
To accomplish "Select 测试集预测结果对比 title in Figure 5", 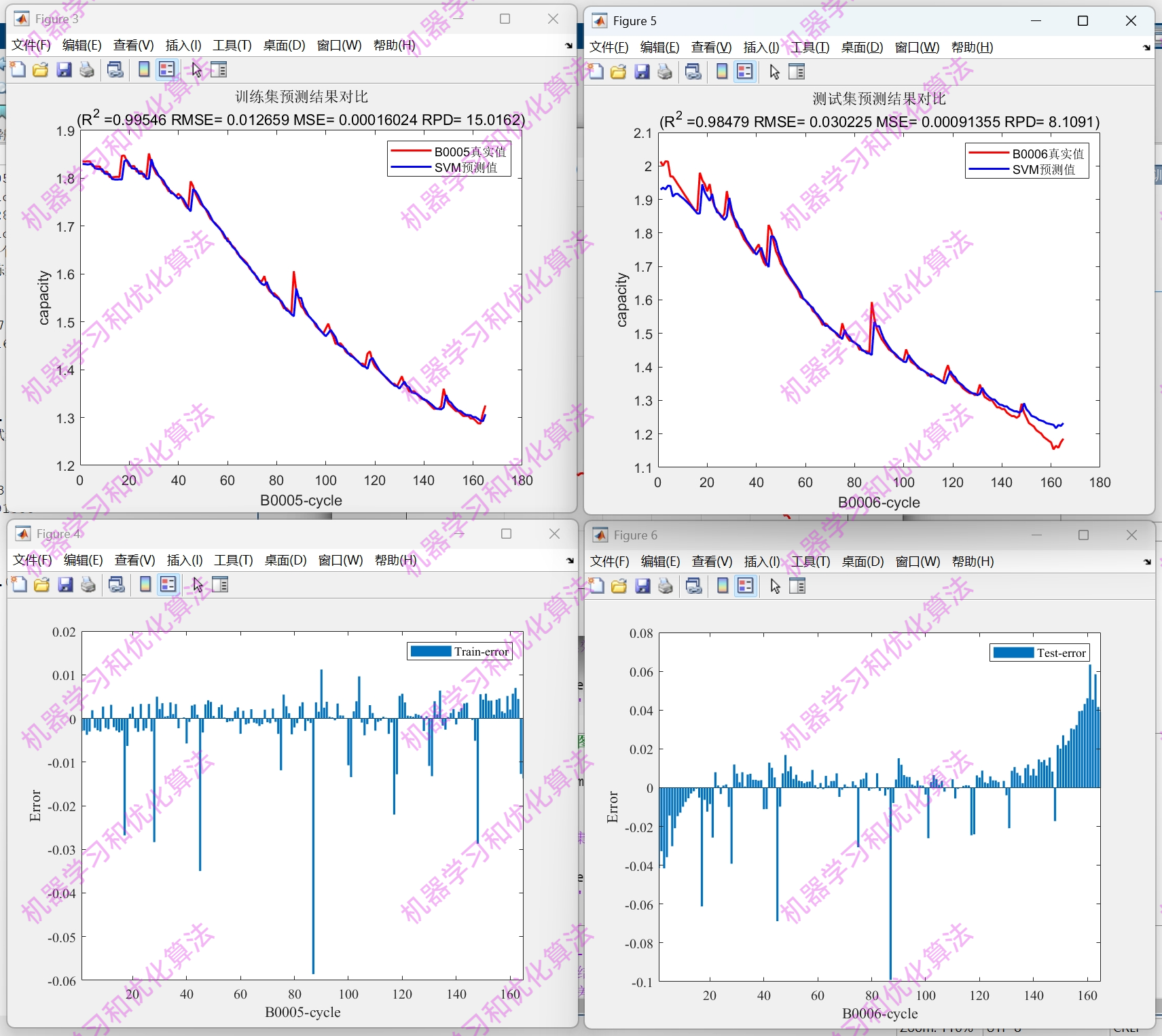I will coord(879,99).
